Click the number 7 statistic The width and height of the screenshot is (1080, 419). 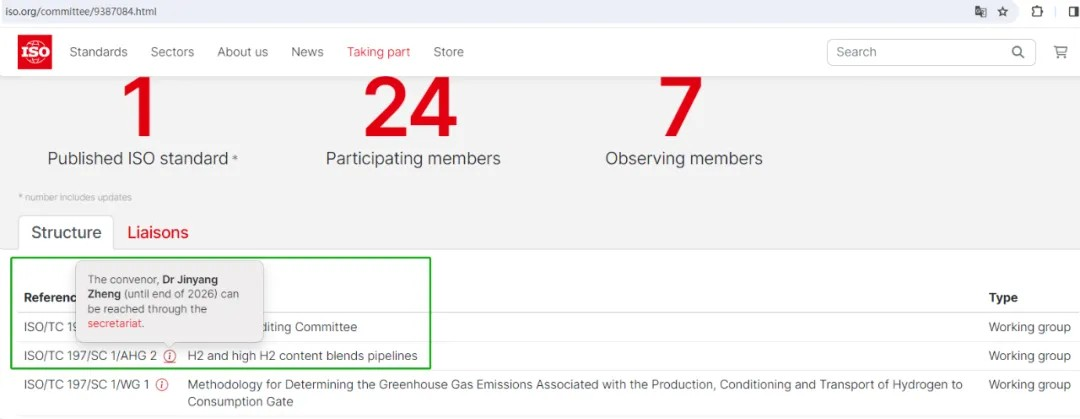[681, 107]
